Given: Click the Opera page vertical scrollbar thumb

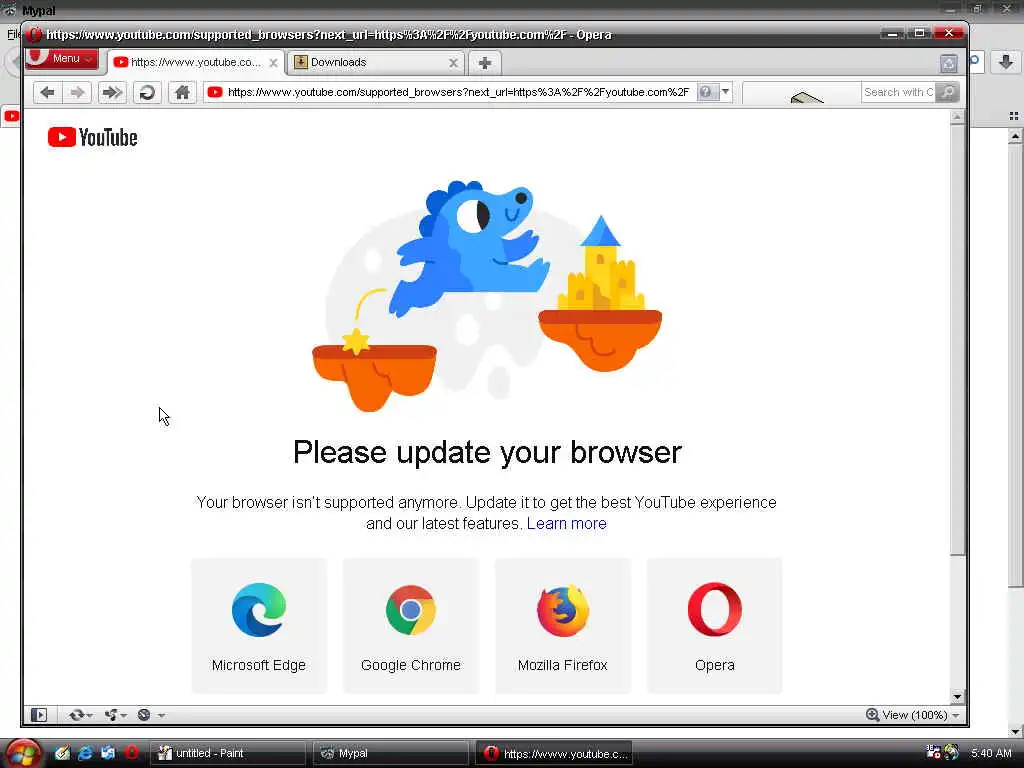Looking at the screenshot, I should [957, 340].
